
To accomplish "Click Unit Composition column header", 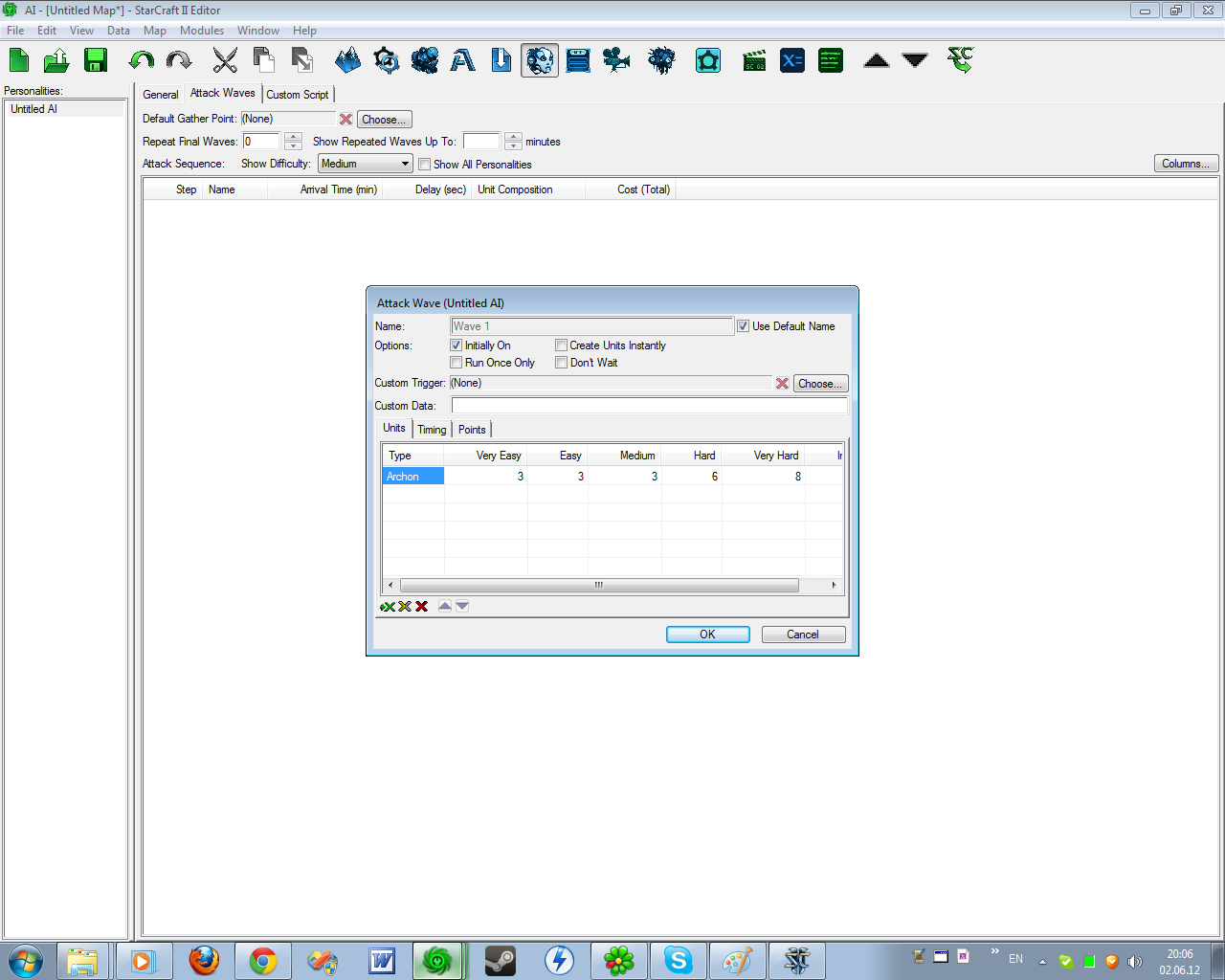I will (528, 189).
